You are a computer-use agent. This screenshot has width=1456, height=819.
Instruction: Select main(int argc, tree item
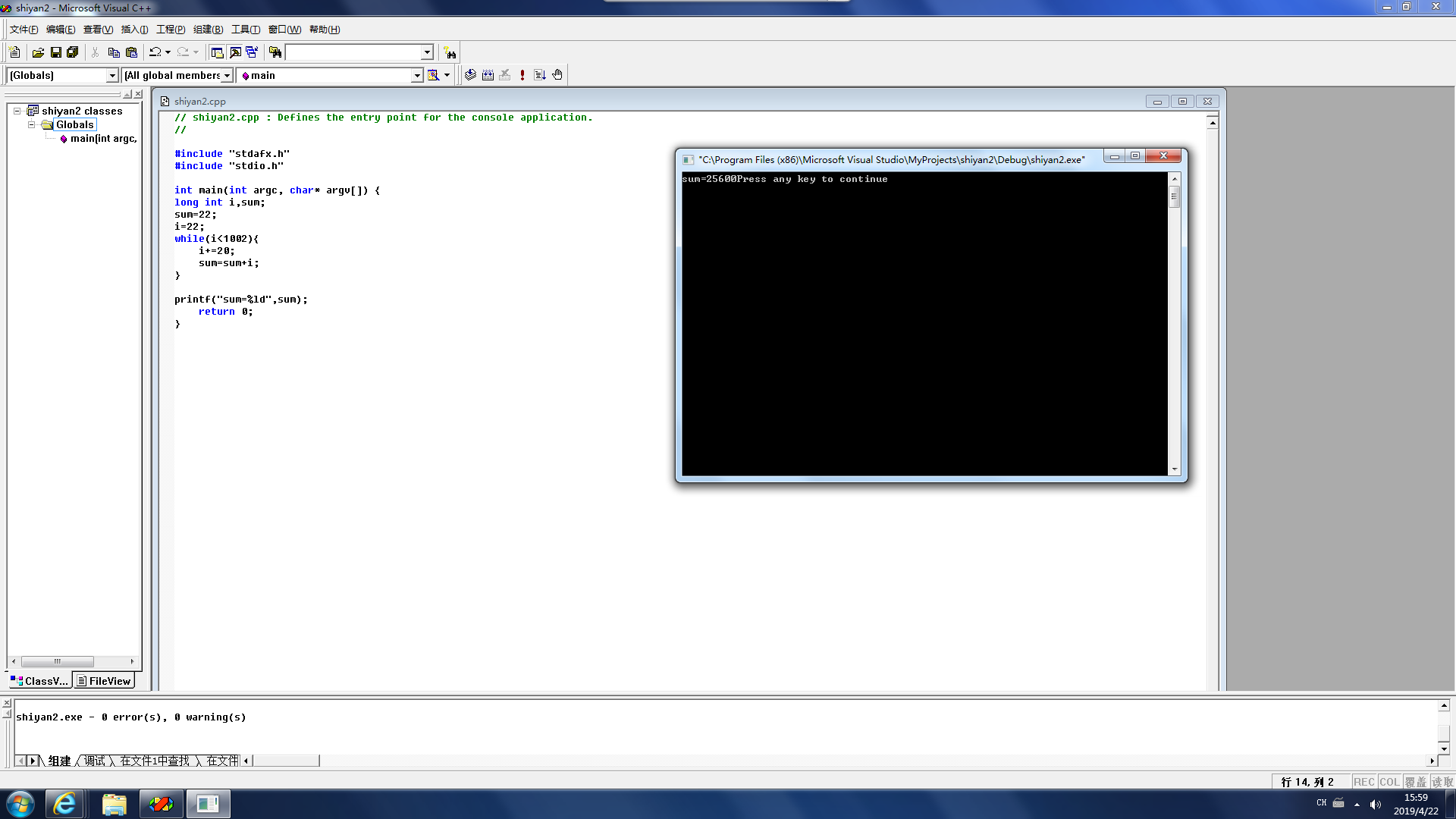(x=103, y=139)
